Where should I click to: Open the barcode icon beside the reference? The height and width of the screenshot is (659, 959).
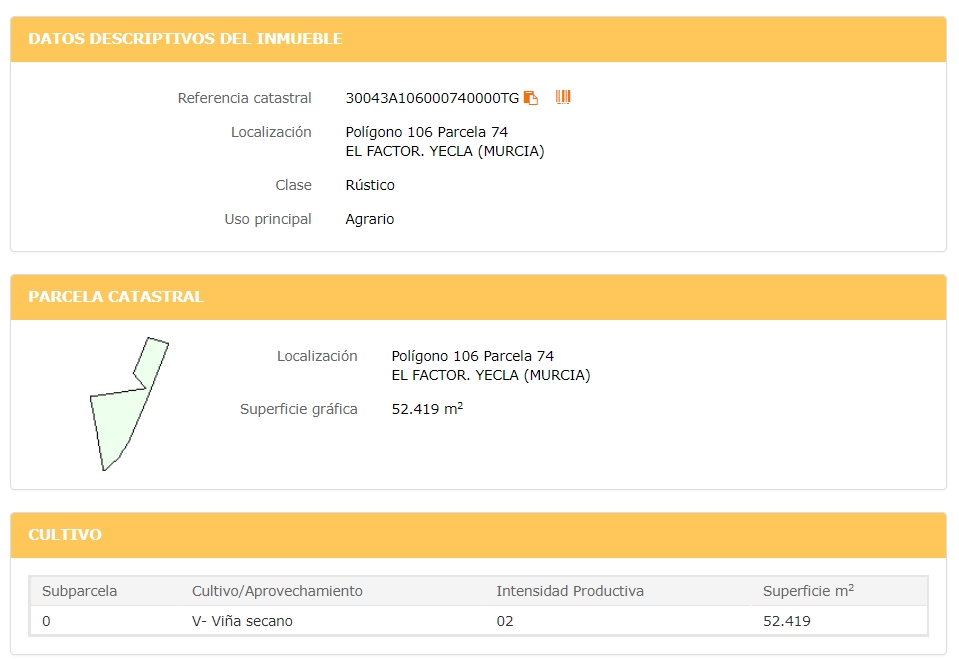pos(563,97)
